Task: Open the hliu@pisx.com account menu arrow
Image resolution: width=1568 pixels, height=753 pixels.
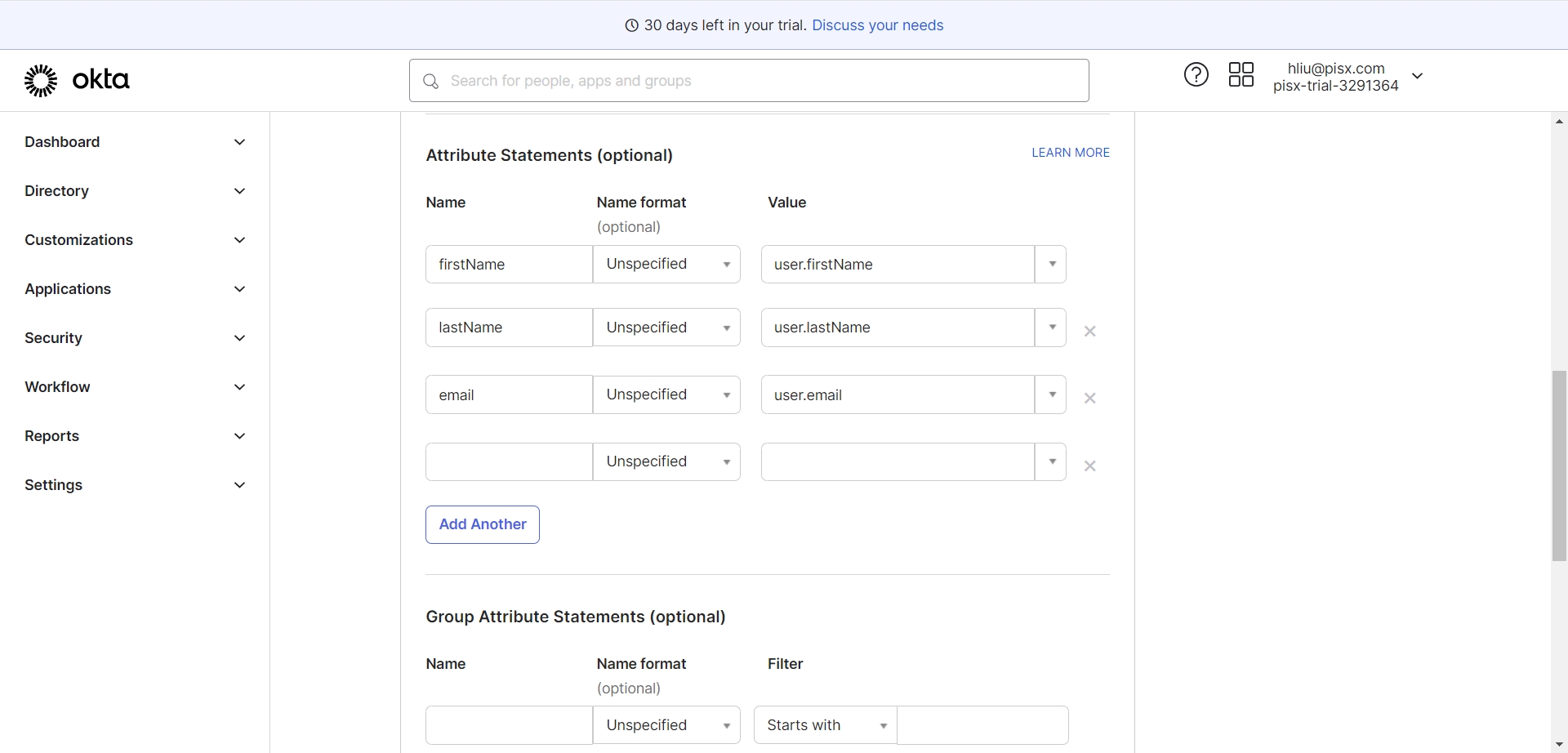Action: pyautogui.click(x=1418, y=76)
